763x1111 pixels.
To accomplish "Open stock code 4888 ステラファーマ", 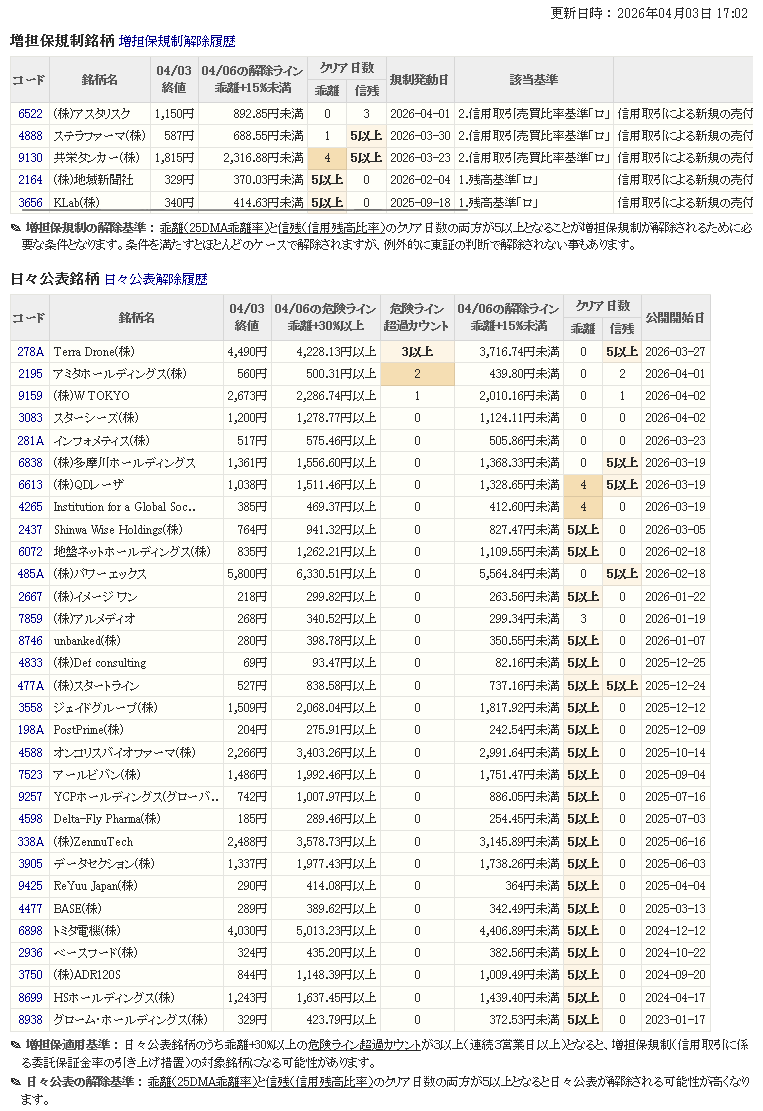I will [x=30, y=136].
